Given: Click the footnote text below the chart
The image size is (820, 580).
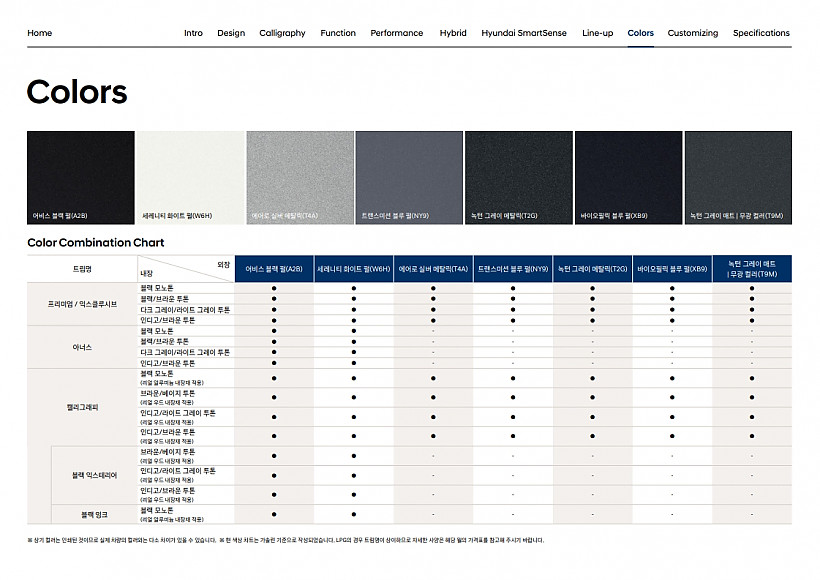Looking at the screenshot, I should 286,540.
